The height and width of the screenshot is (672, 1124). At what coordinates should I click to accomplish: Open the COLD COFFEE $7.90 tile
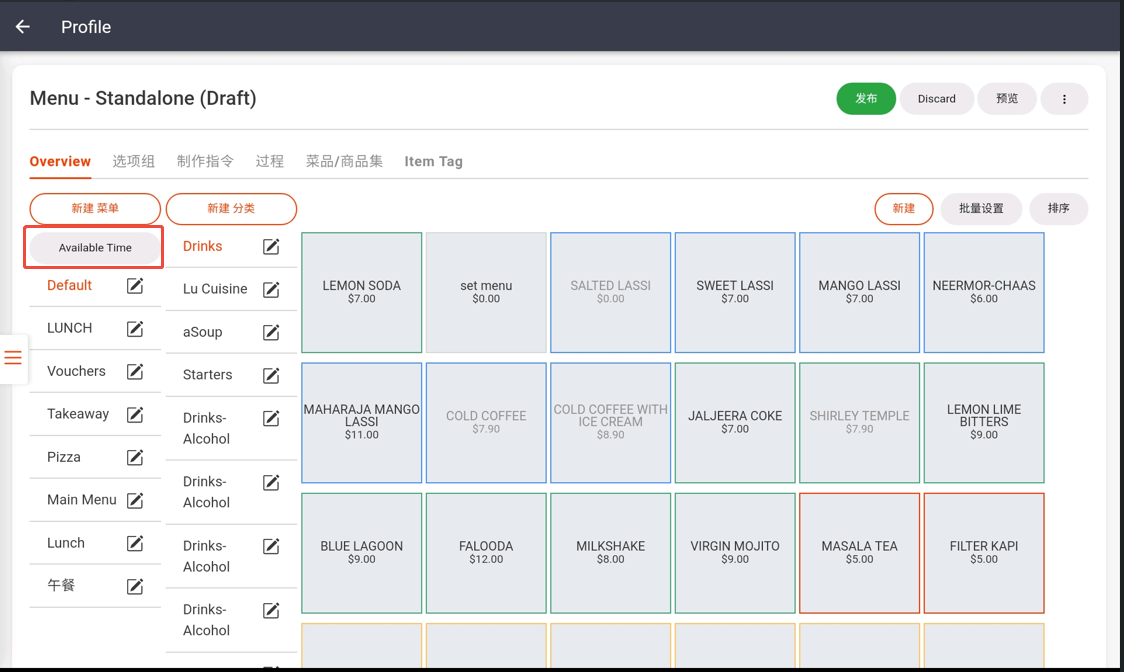(486, 423)
